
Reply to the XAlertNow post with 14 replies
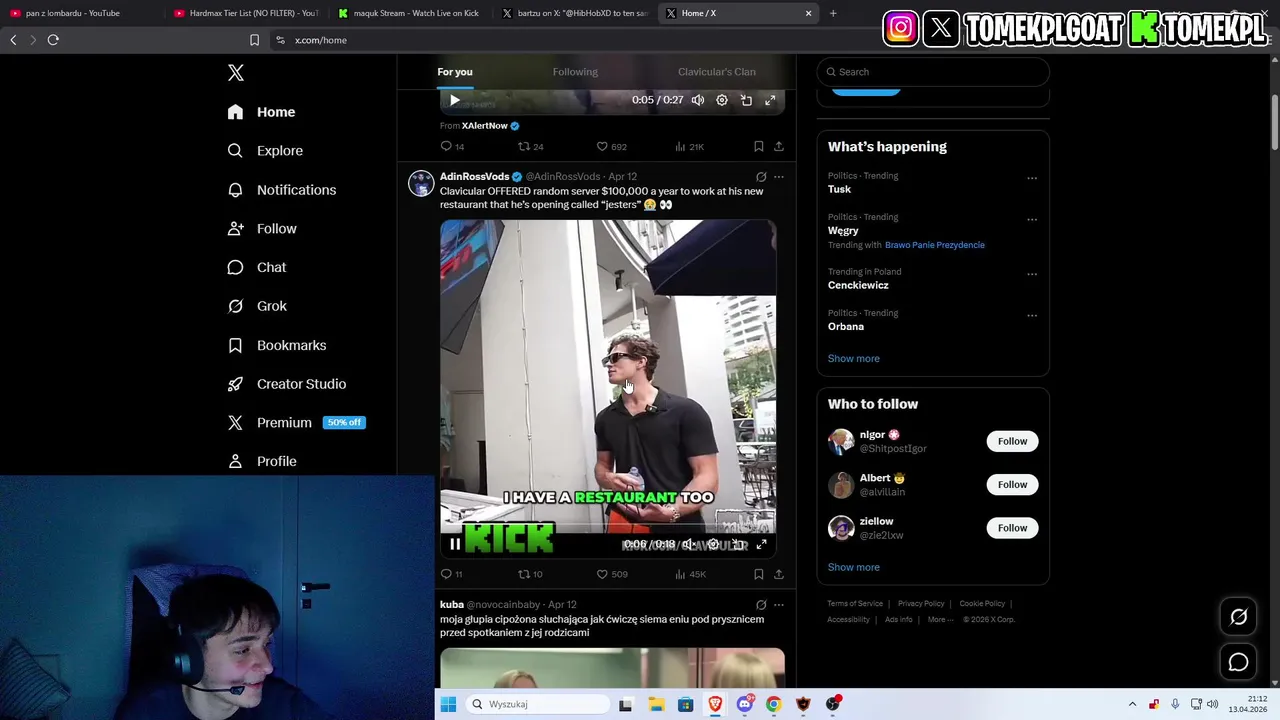(452, 146)
